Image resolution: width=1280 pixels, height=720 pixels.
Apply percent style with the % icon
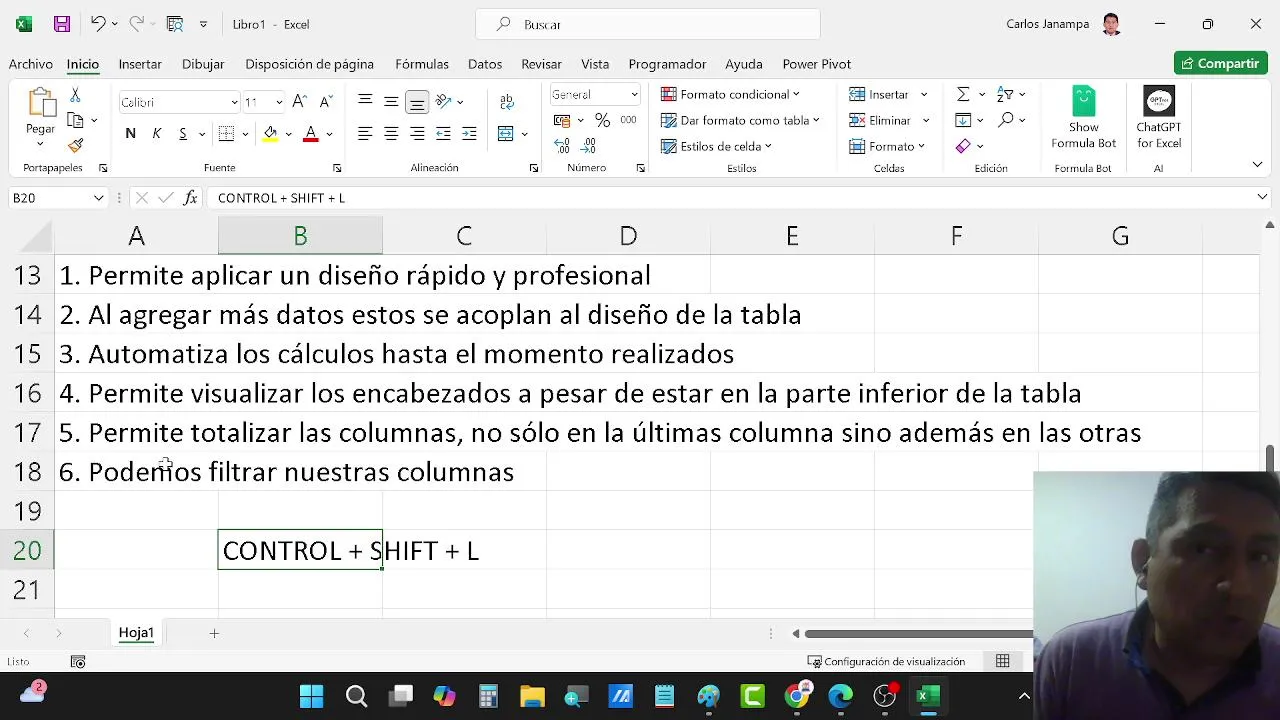click(602, 120)
